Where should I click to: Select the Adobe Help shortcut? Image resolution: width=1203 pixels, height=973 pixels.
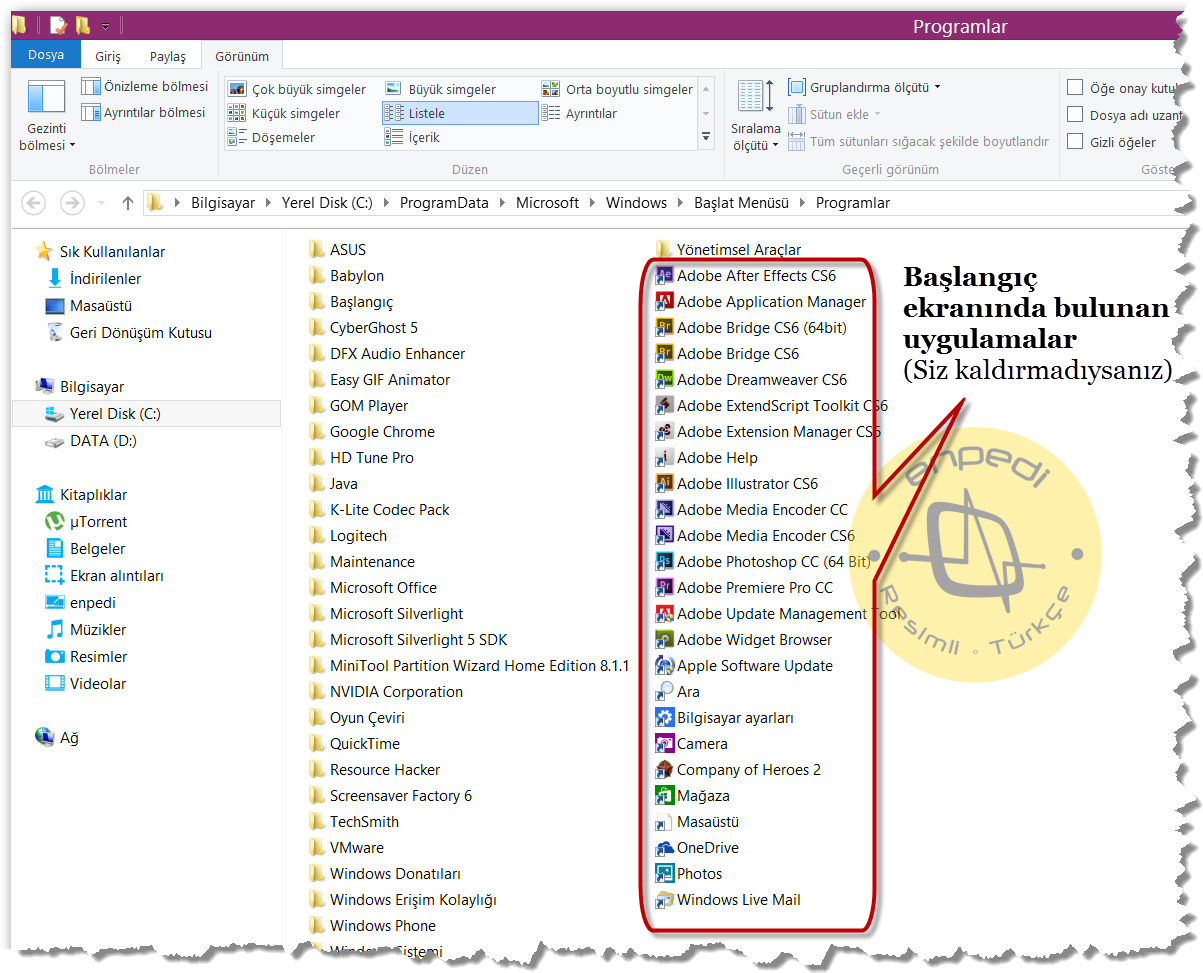tap(706, 458)
